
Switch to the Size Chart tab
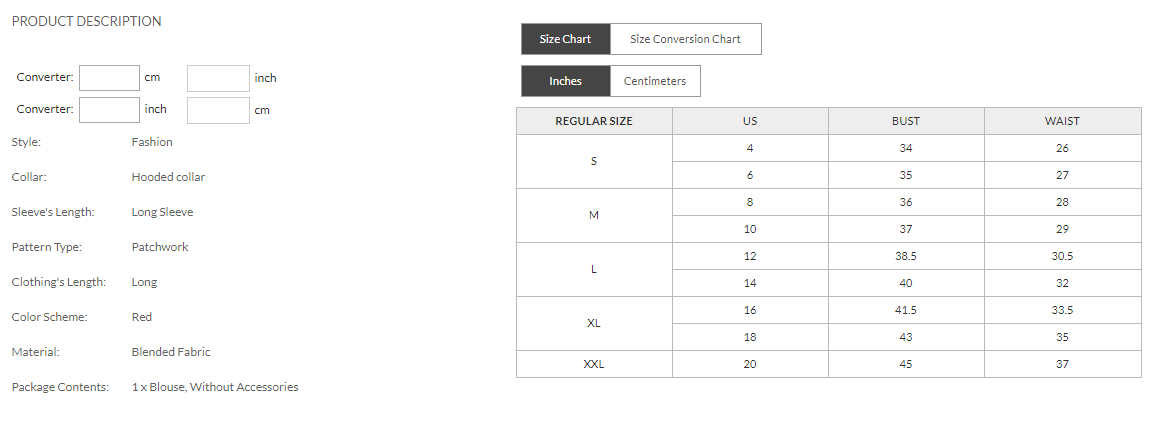click(565, 39)
